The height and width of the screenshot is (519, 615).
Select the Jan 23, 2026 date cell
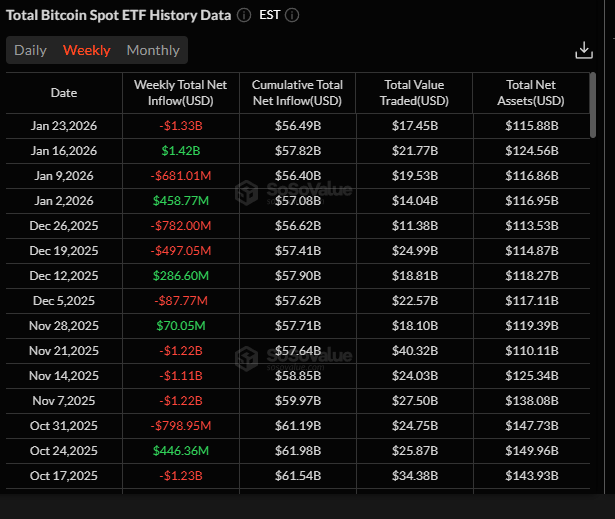point(64,125)
